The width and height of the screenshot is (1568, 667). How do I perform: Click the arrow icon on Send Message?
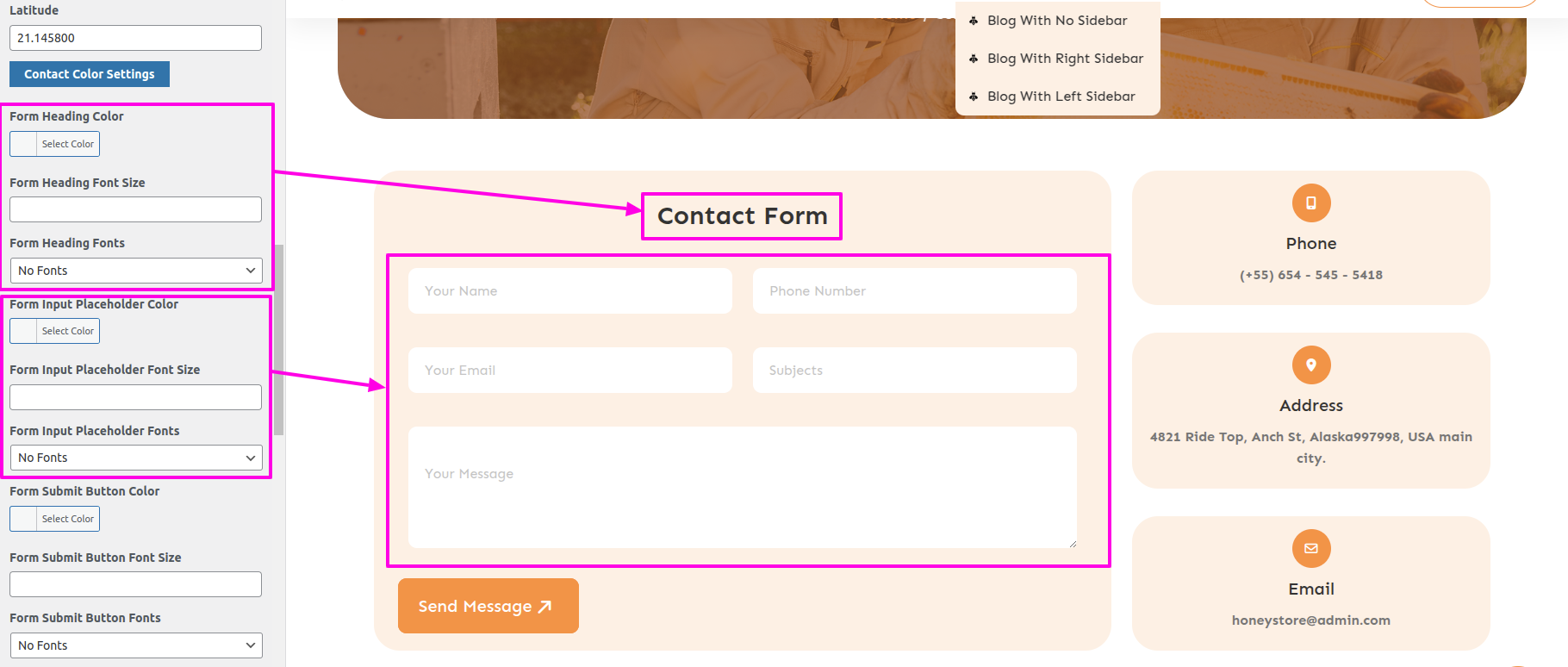coord(544,607)
